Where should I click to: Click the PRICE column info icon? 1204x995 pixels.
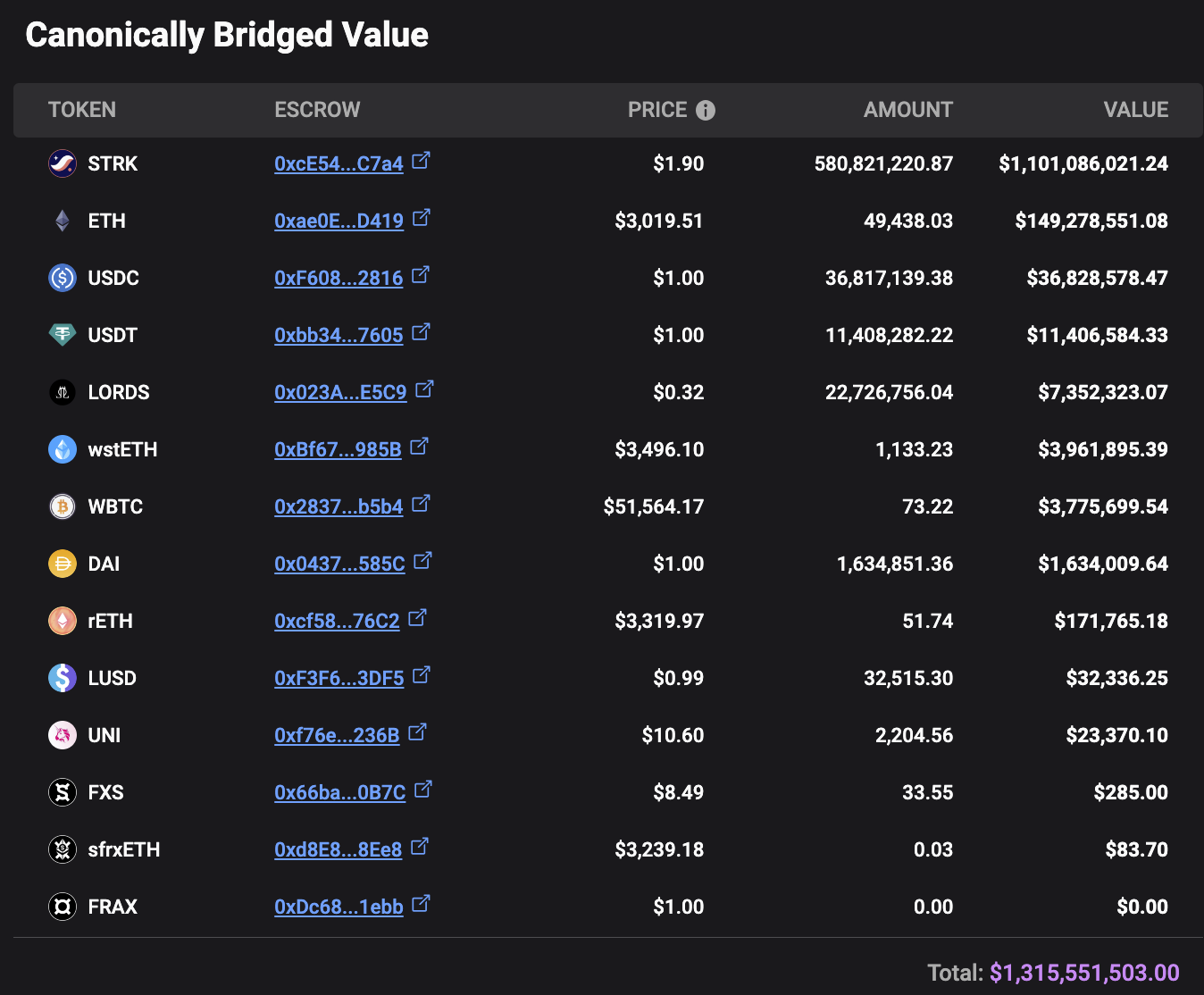(x=706, y=110)
